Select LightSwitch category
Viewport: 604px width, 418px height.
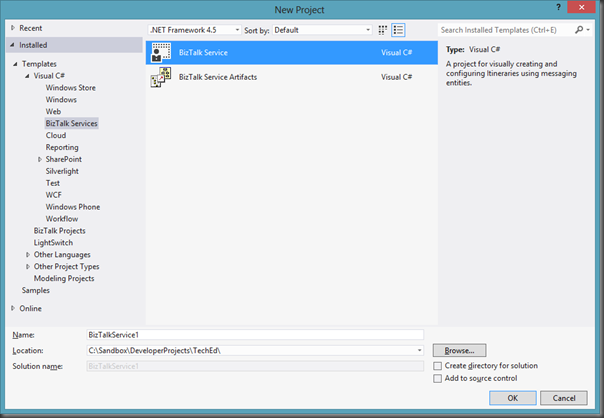pyautogui.click(x=53, y=243)
